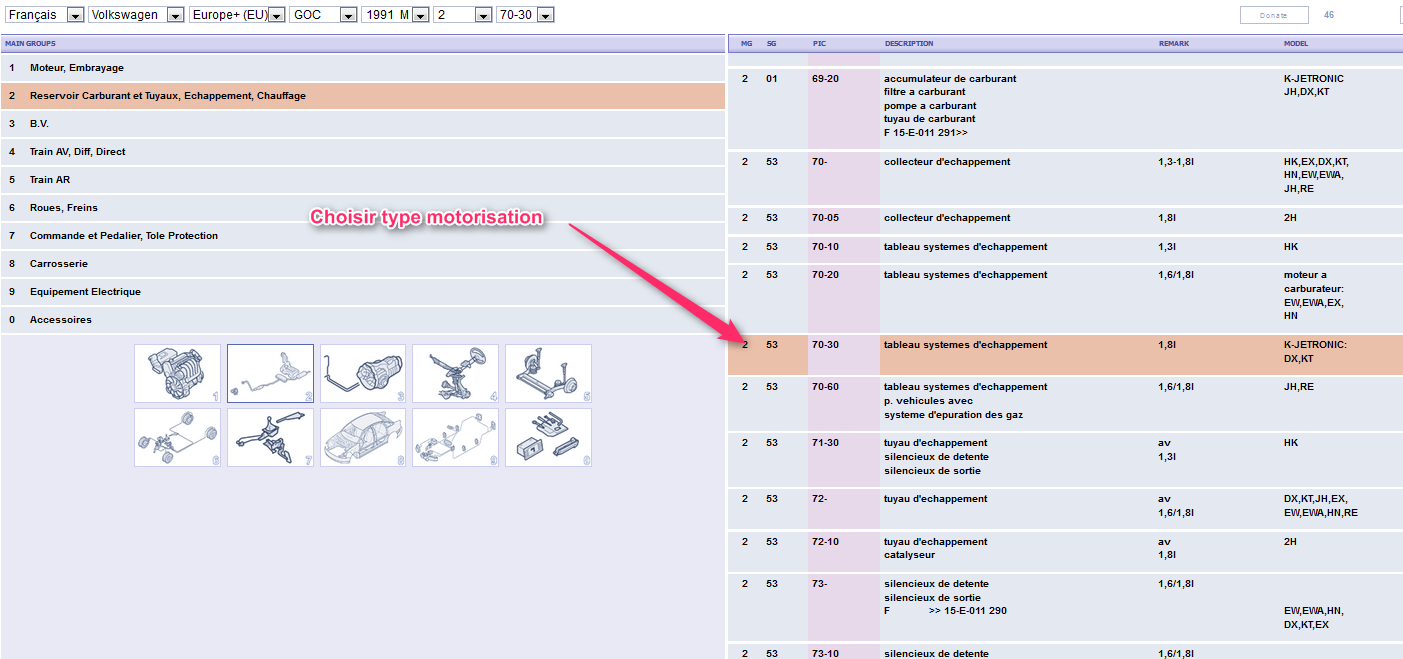Click the accessories thumbnail image
The width and height of the screenshot is (1403, 659).
pyautogui.click(x=548, y=437)
